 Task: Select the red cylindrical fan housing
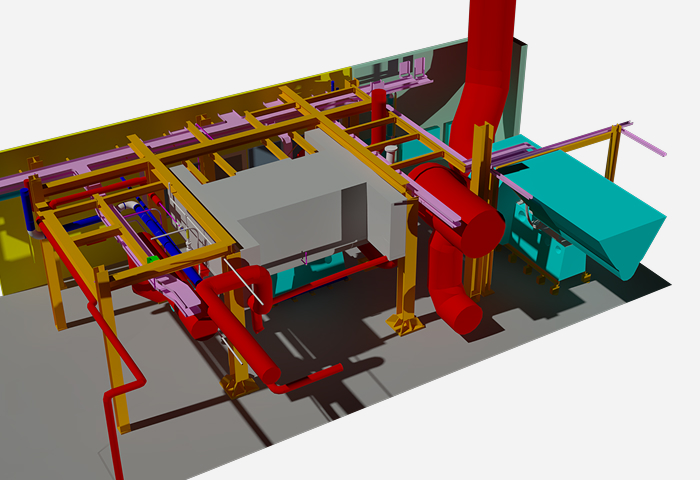[462, 212]
